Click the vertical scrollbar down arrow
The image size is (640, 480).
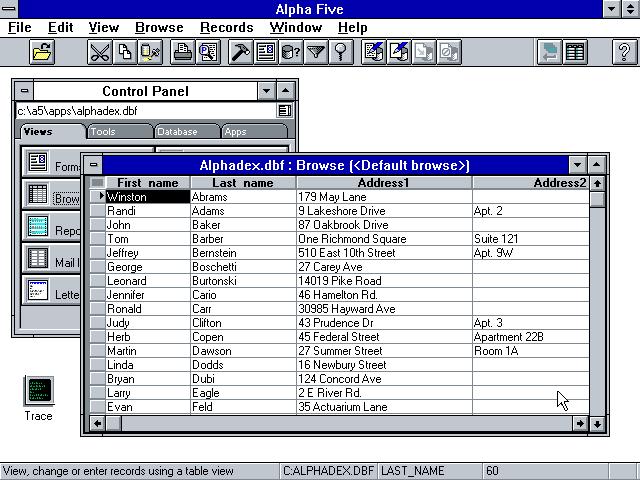597,424
